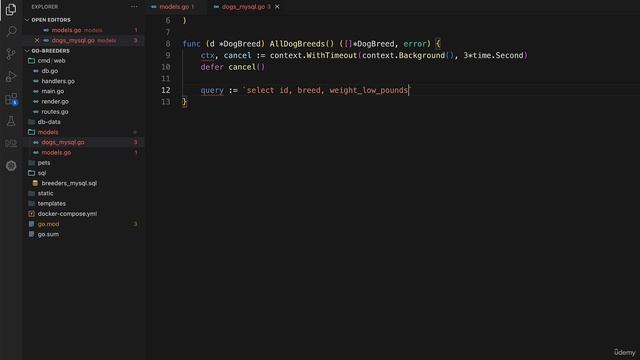The width and height of the screenshot is (640, 360).
Task: Open routes.go in file tree
Action: pos(54,111)
